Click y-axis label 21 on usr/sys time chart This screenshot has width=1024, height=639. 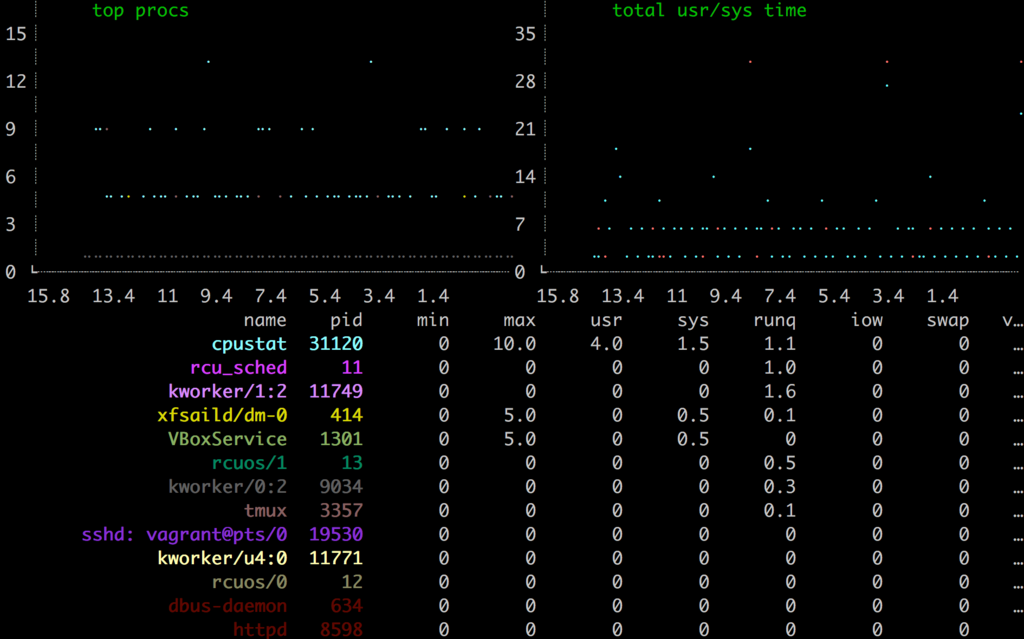point(525,129)
